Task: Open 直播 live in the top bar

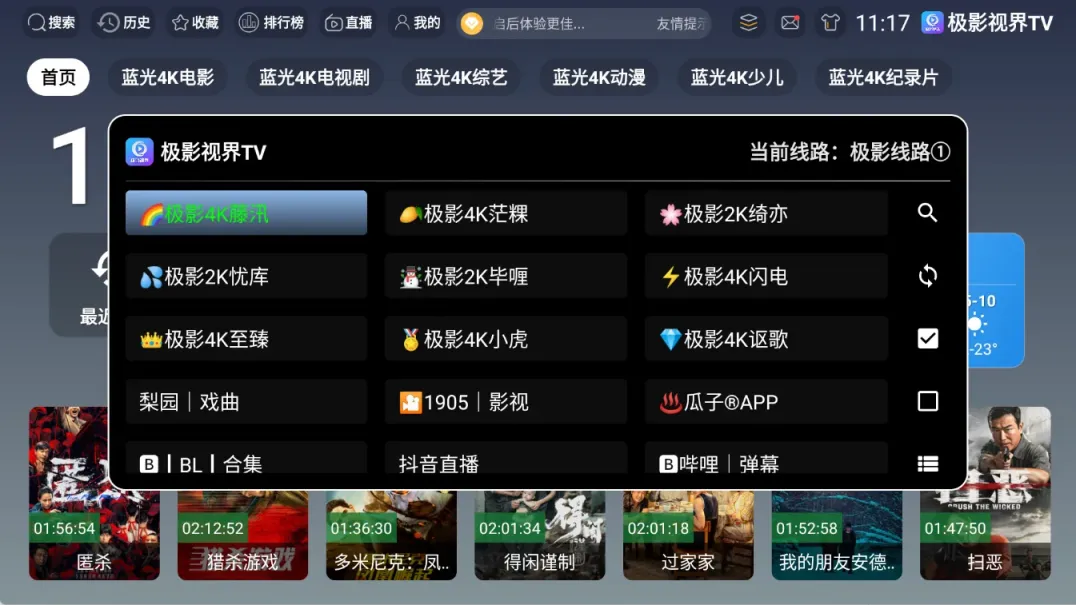Action: (349, 23)
